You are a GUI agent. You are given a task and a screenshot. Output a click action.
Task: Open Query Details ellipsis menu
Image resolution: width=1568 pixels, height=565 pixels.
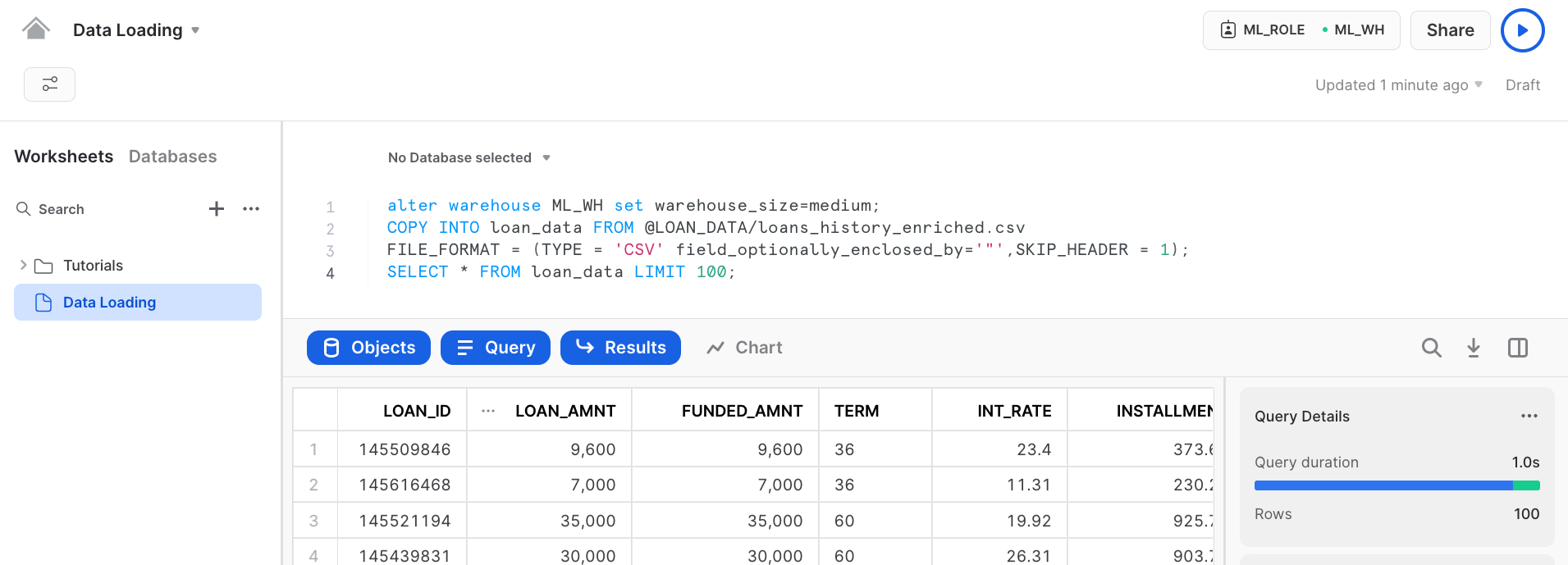(1529, 417)
